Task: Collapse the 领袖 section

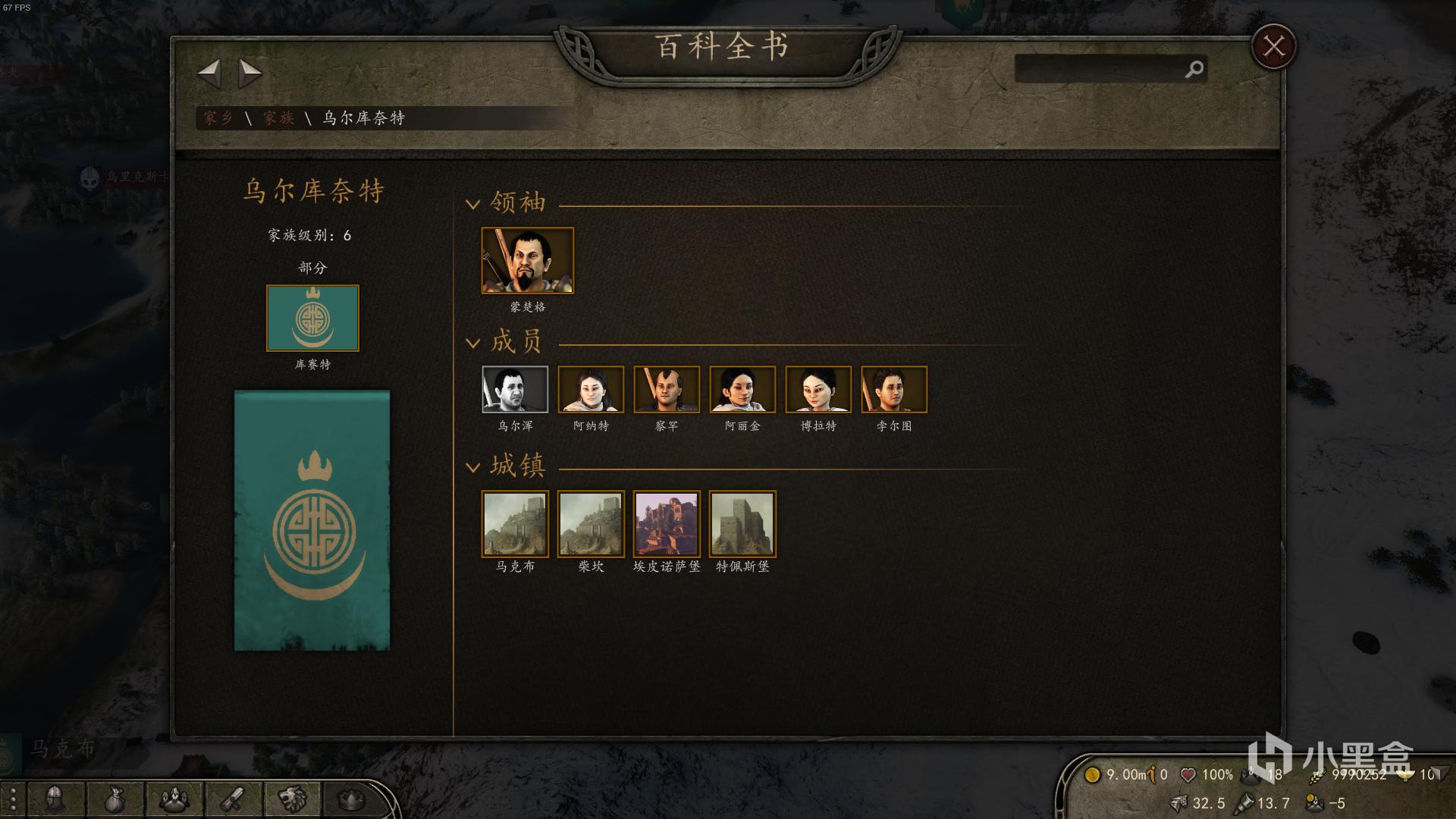Action: [x=472, y=204]
